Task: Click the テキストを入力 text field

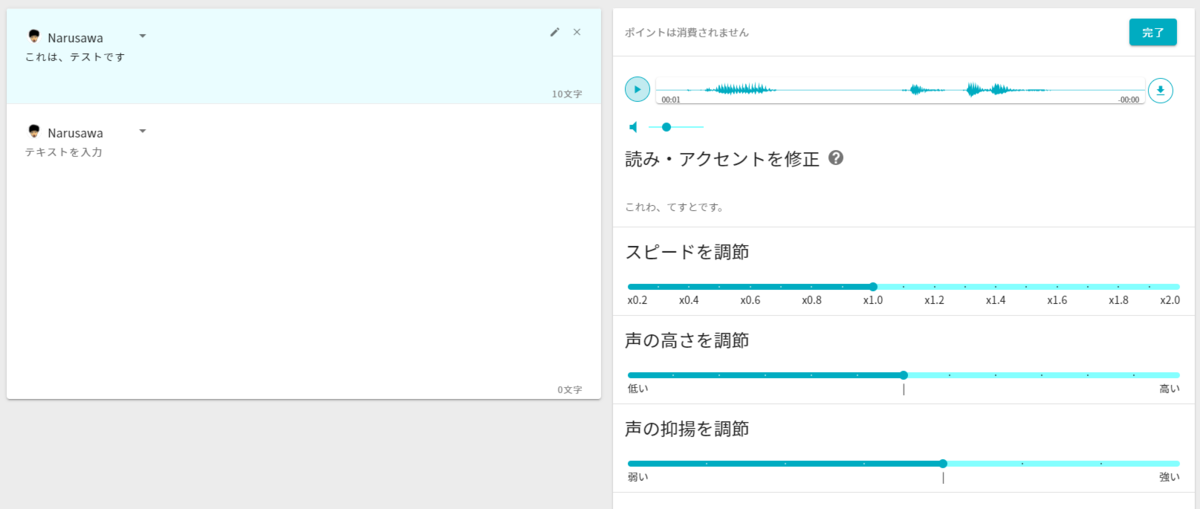Action: [64, 152]
